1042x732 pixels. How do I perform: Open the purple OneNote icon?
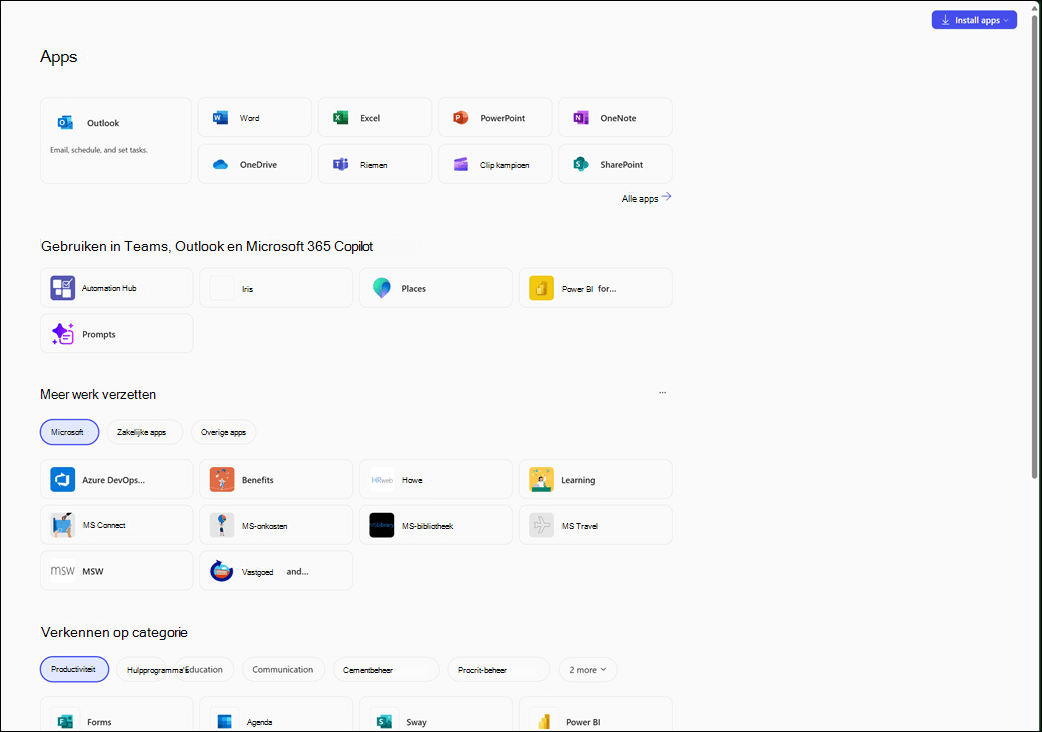point(581,118)
